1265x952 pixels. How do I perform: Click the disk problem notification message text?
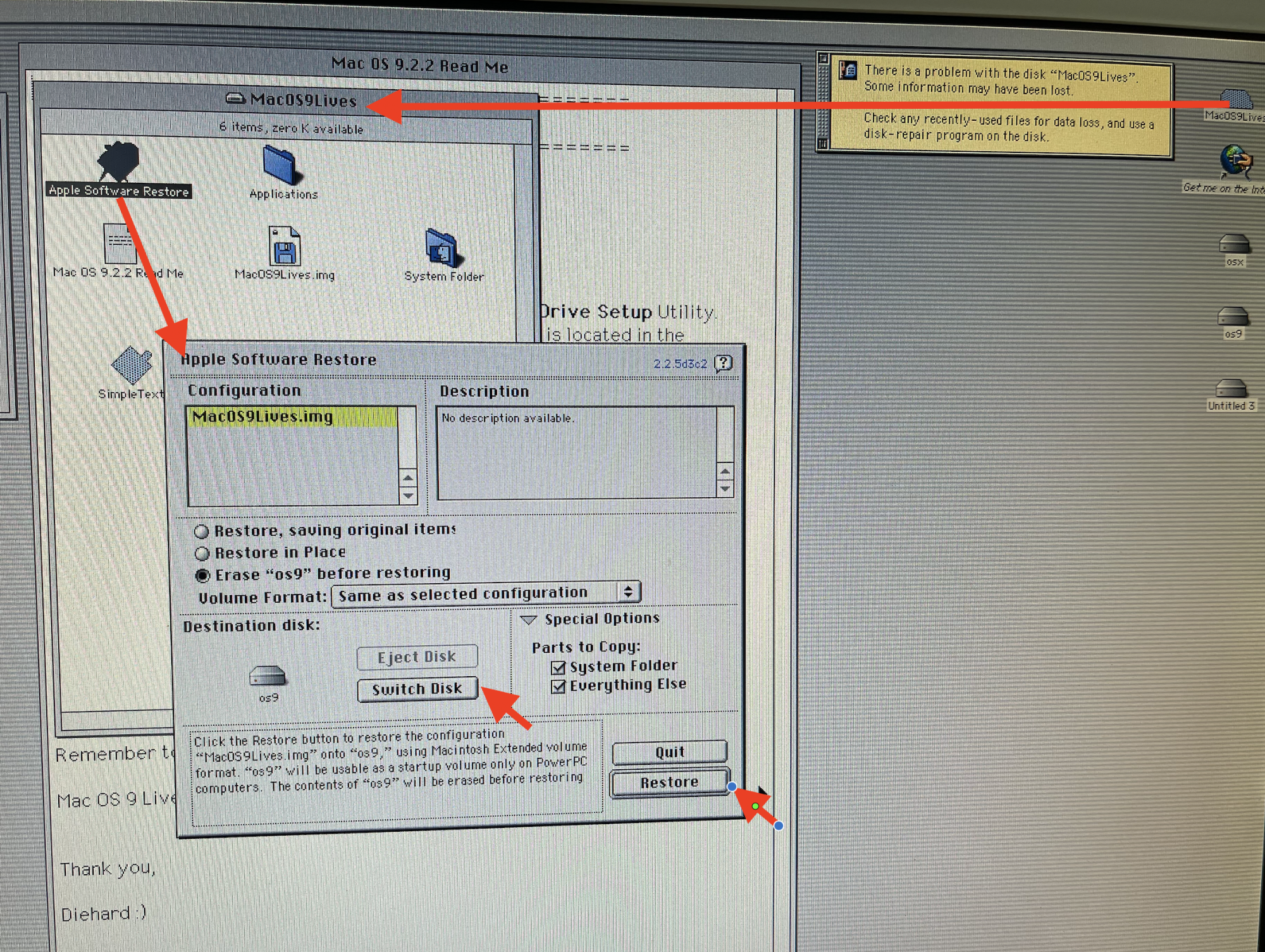[x=1009, y=103]
